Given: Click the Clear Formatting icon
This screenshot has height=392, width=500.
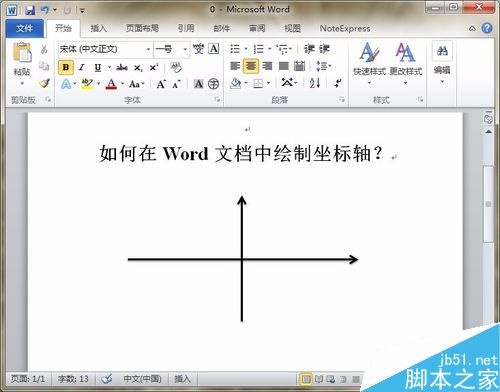Looking at the screenshot, I should pyautogui.click(x=176, y=68).
